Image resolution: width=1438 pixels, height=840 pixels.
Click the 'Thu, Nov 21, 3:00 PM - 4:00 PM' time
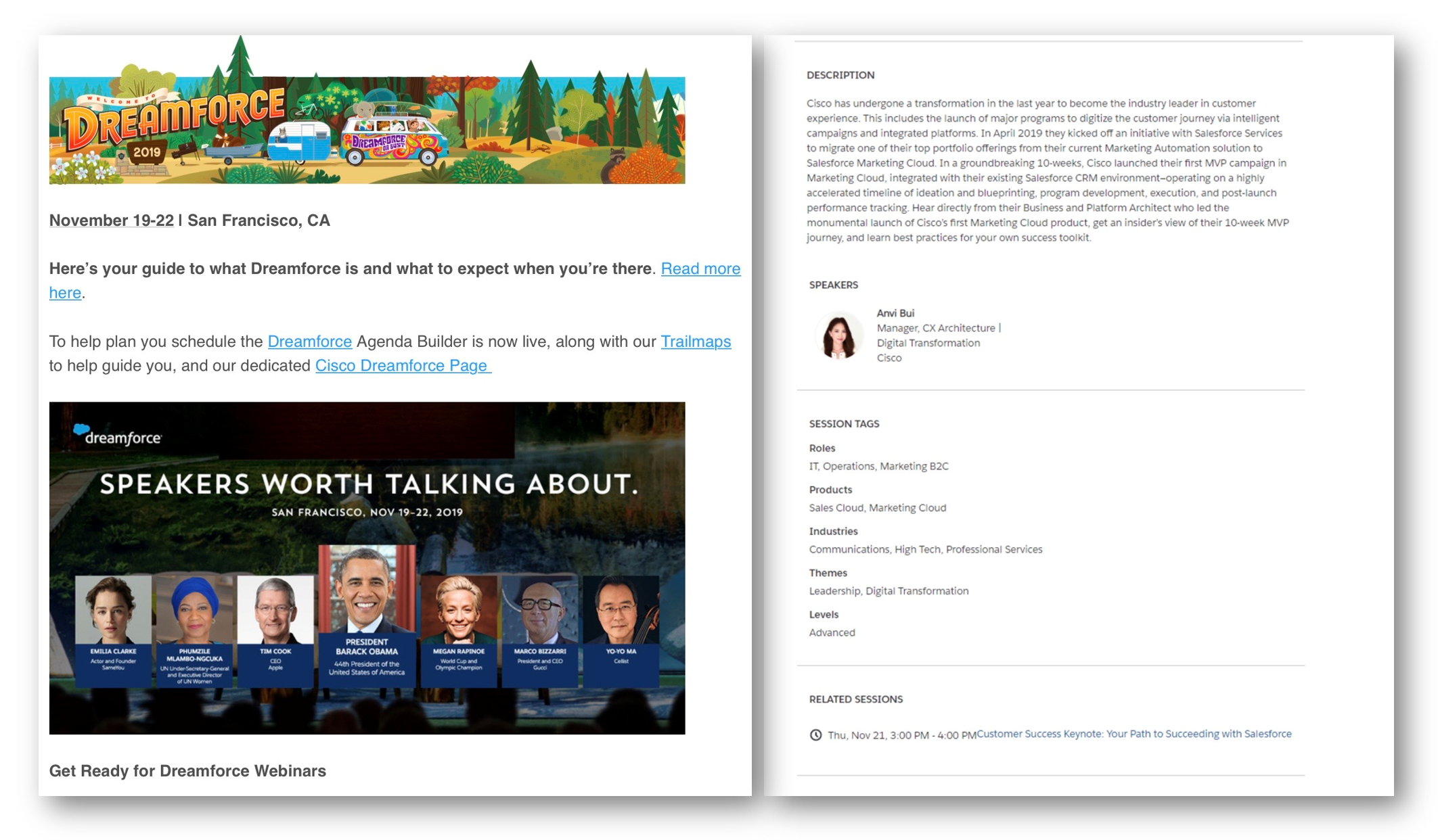click(x=902, y=735)
